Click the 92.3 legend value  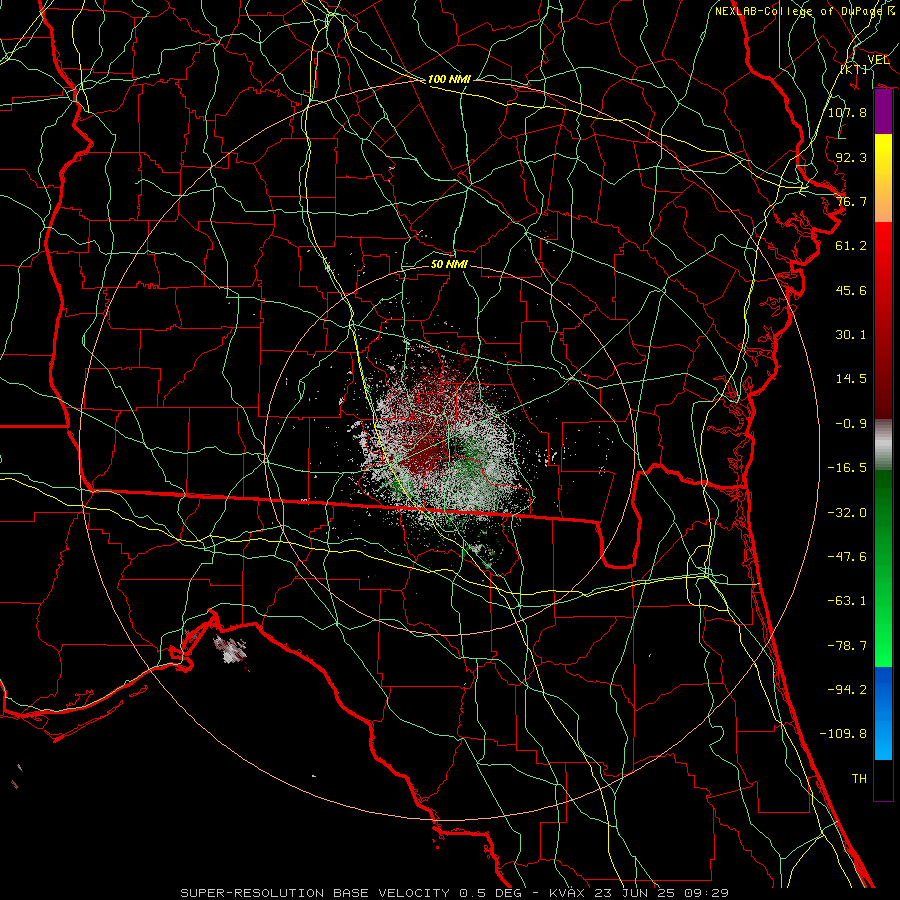pyautogui.click(x=851, y=157)
